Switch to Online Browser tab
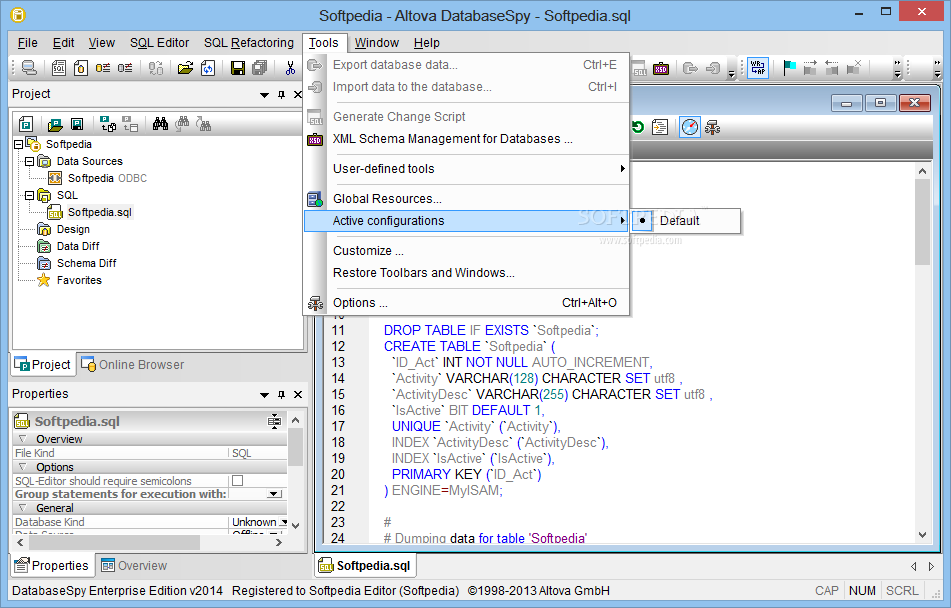 [133, 365]
